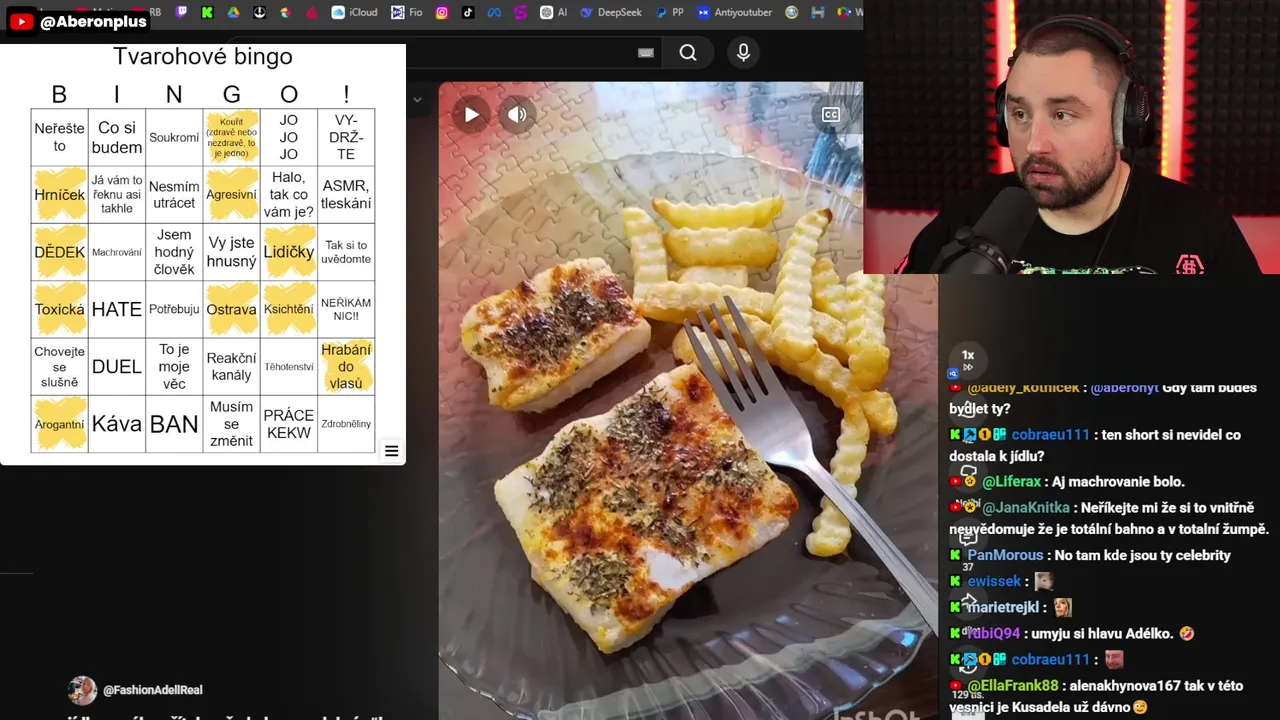Expand the chevron left of the video
The width and height of the screenshot is (1280, 720).
(417, 99)
